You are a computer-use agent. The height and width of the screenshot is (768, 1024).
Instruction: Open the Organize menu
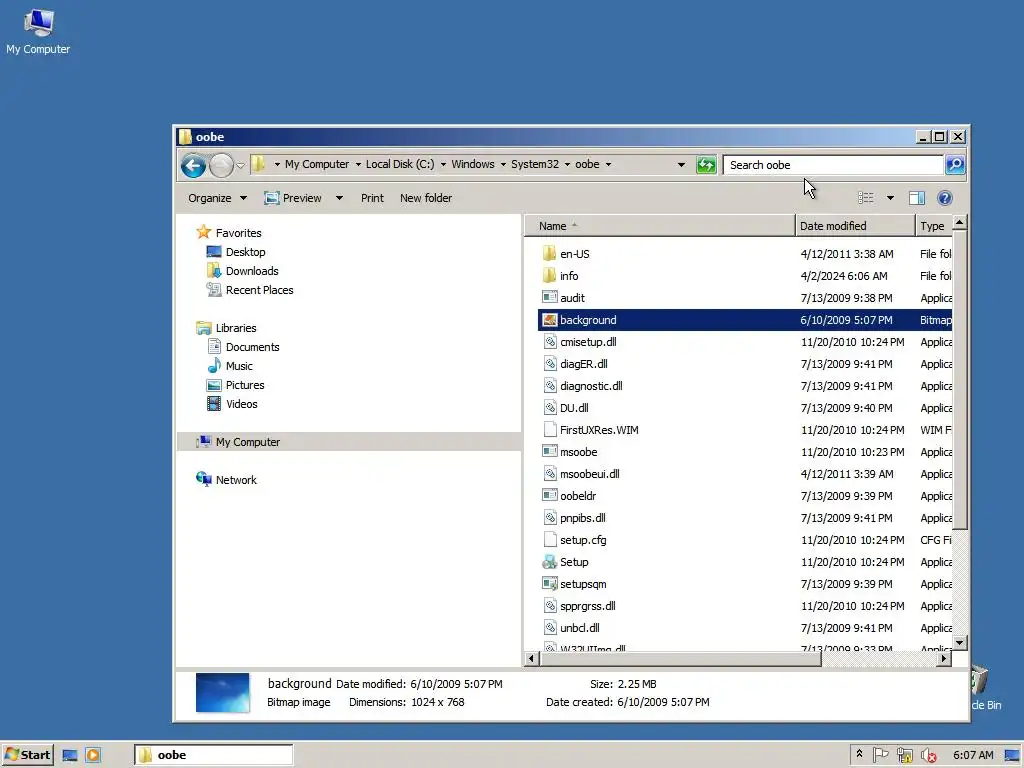[217, 198]
